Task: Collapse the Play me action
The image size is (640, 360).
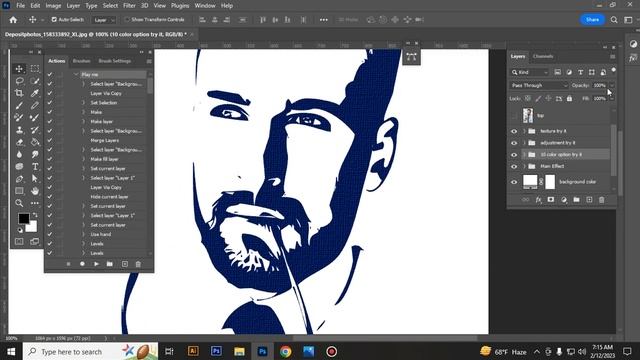Action: 76,75
